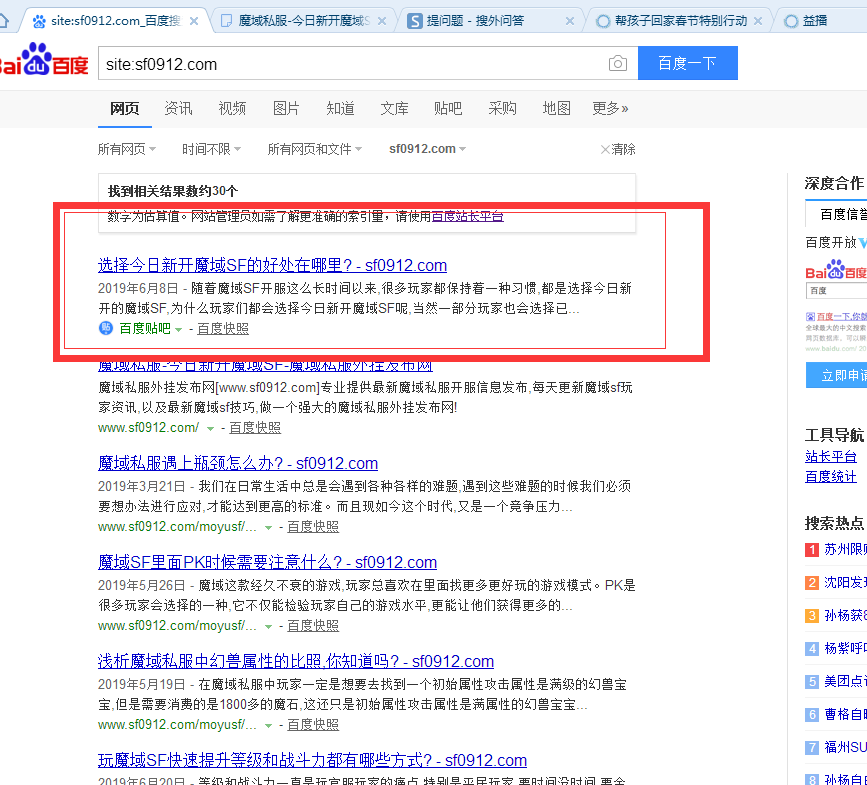Select the 知道 search category
The width and height of the screenshot is (867, 785).
340,108
